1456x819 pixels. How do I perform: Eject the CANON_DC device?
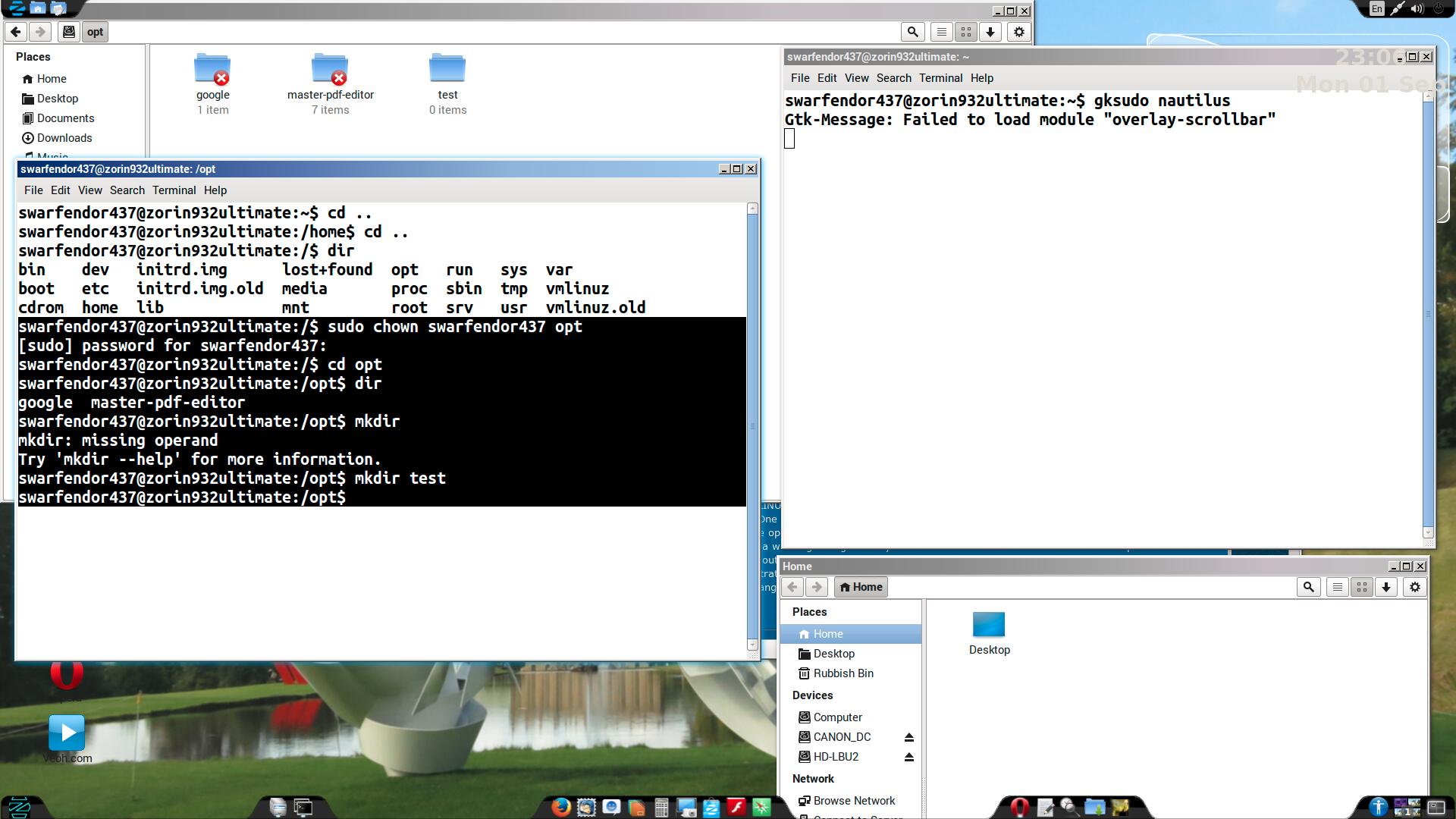pyautogui.click(x=908, y=737)
